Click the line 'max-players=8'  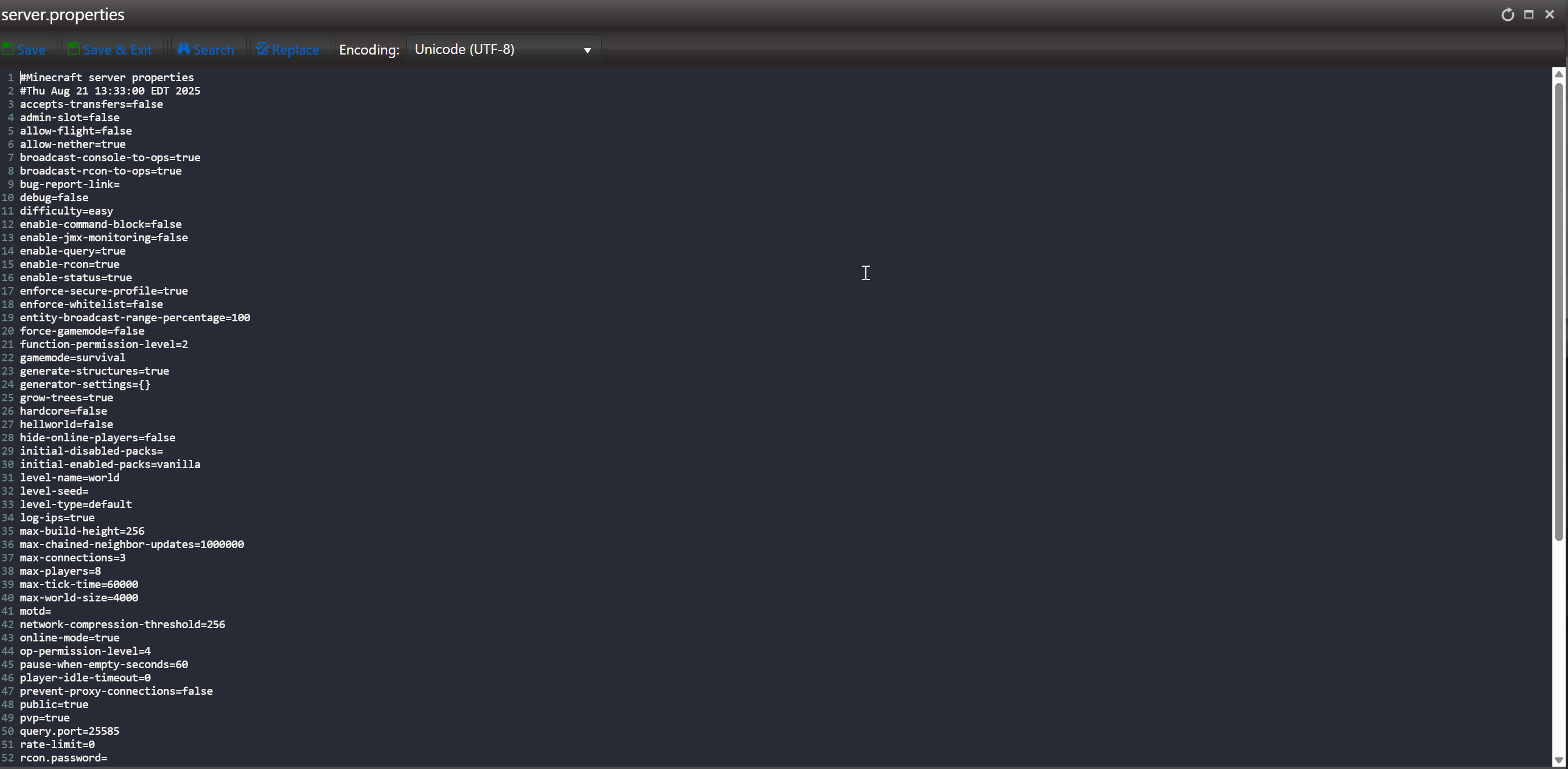pos(60,571)
